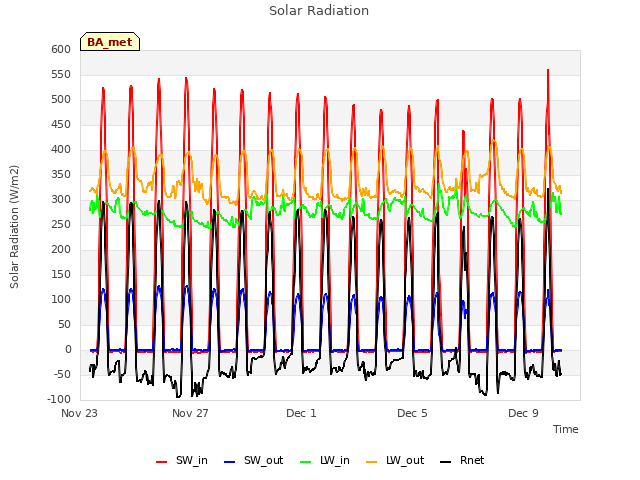
Task: Click the 600 y-axis tick label
Action: tap(61, 49)
